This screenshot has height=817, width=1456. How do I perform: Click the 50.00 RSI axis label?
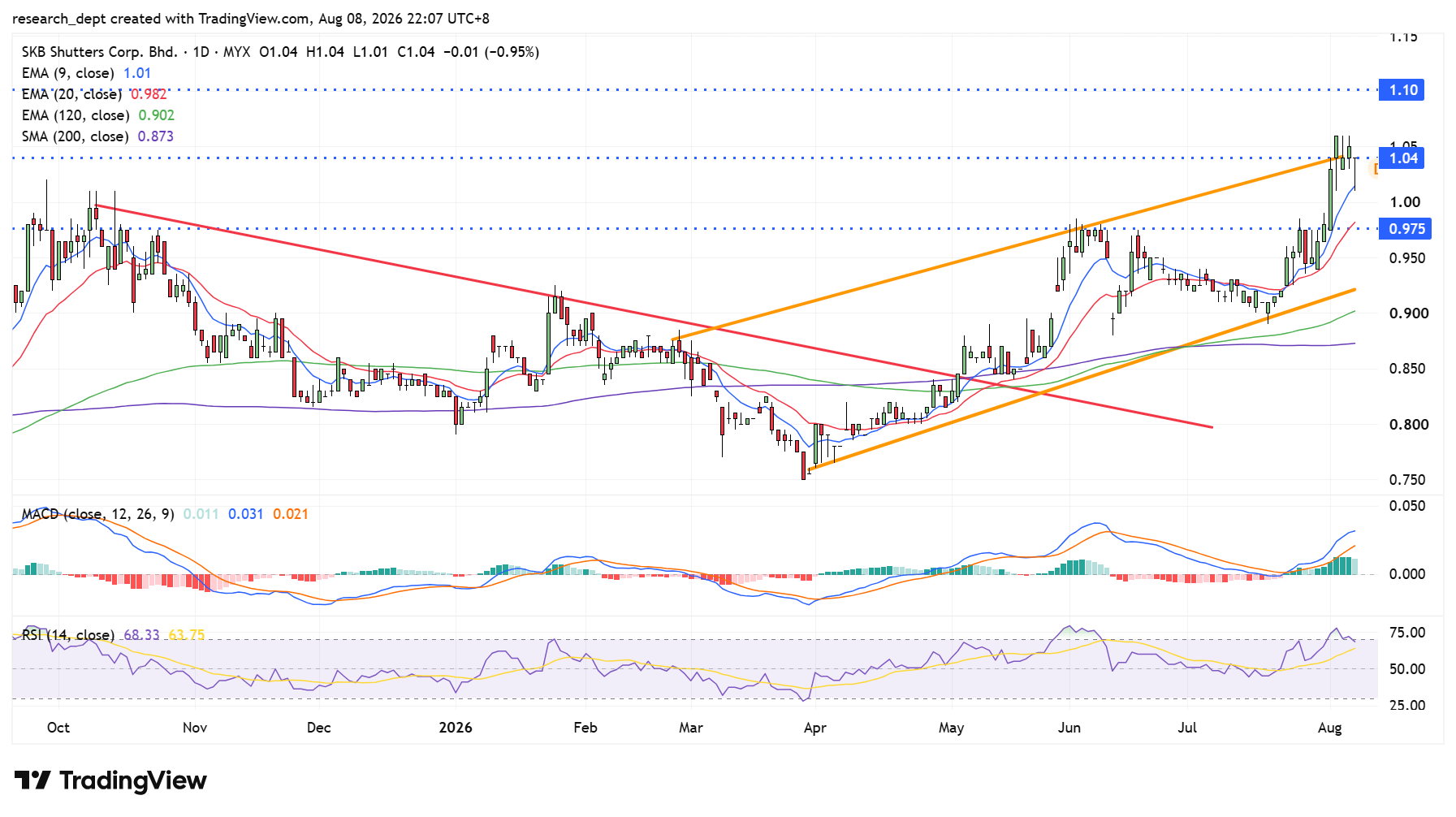coord(1407,669)
